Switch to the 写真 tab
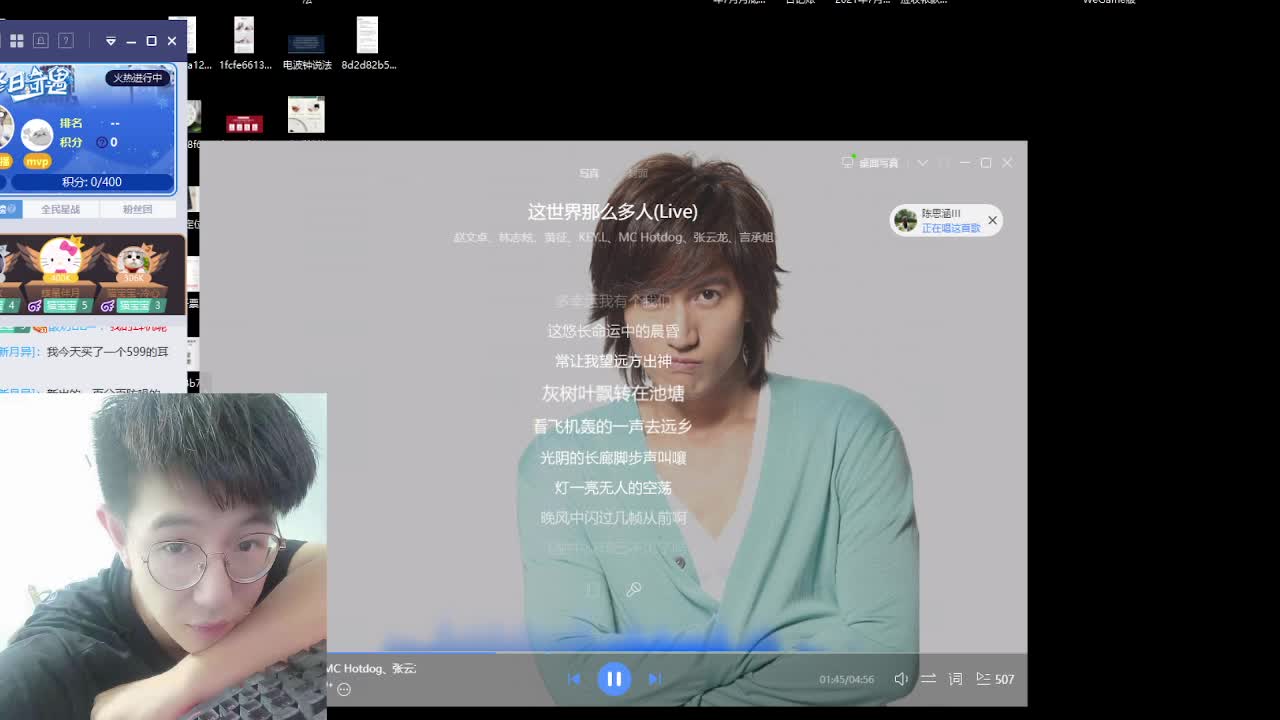Image resolution: width=1280 pixels, height=720 pixels. tap(589, 173)
